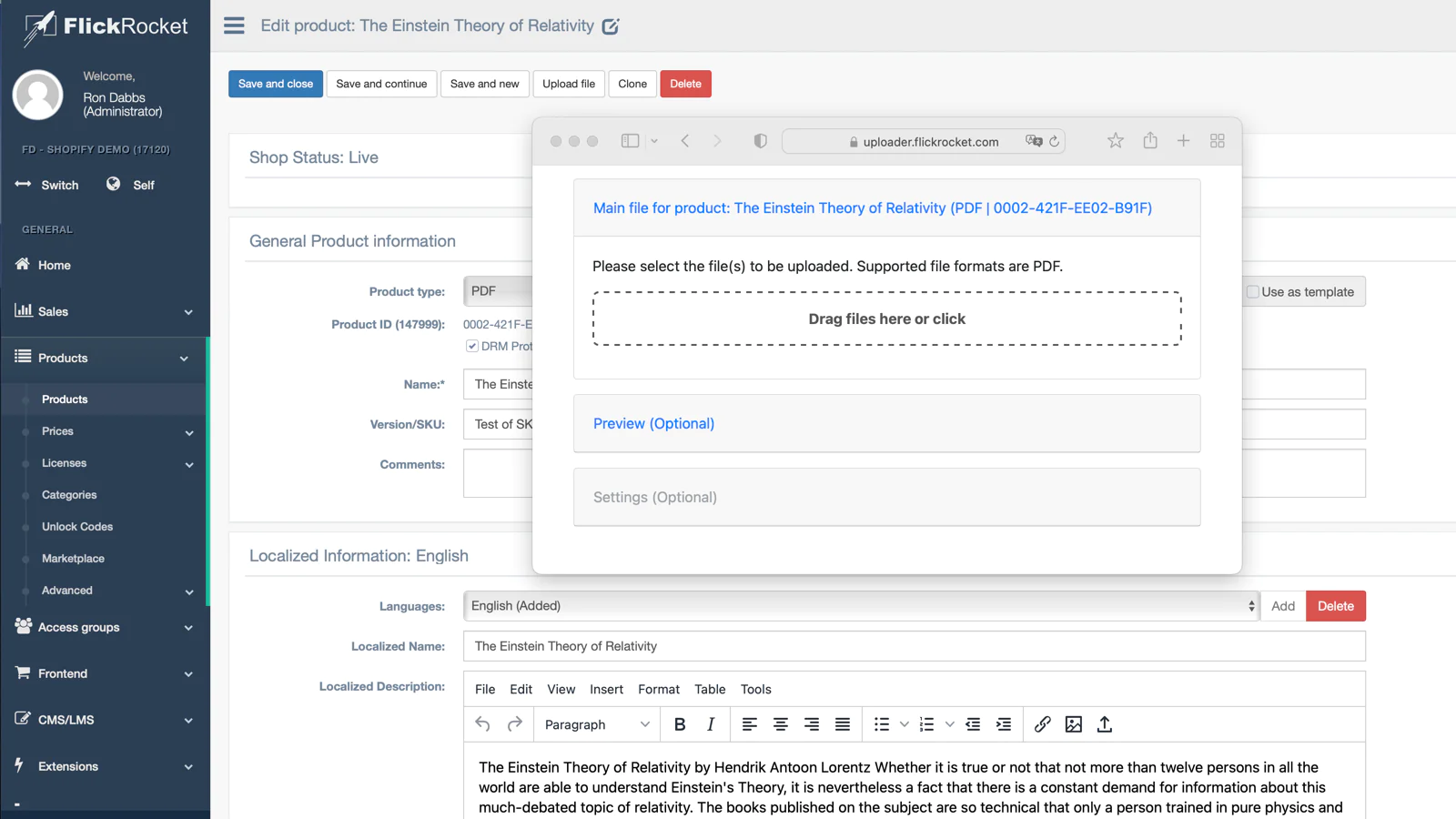Open the Format menu in the editor
This screenshot has height=819, width=1456.
click(x=658, y=690)
